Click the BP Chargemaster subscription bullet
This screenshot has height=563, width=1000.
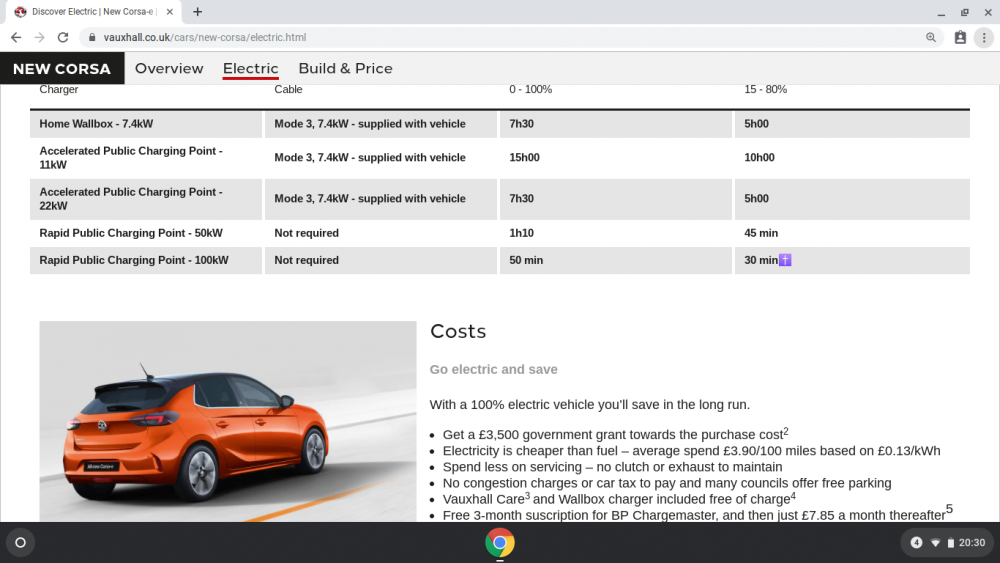pyautogui.click(x=698, y=513)
